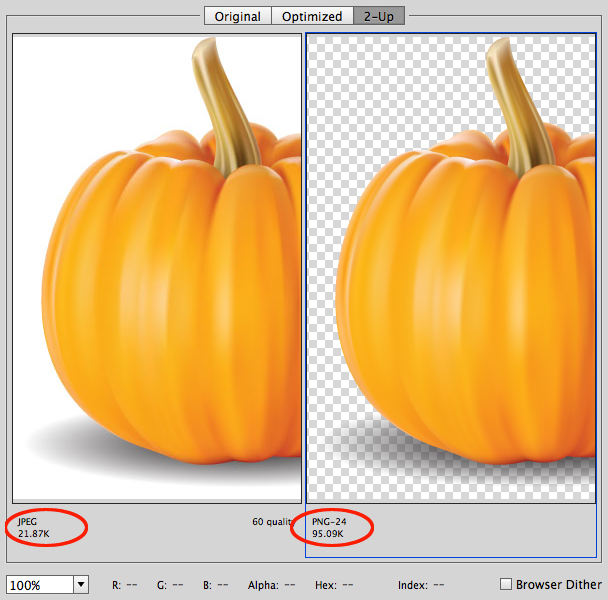
Task: Switch to the Optimized tab
Action: pos(310,16)
